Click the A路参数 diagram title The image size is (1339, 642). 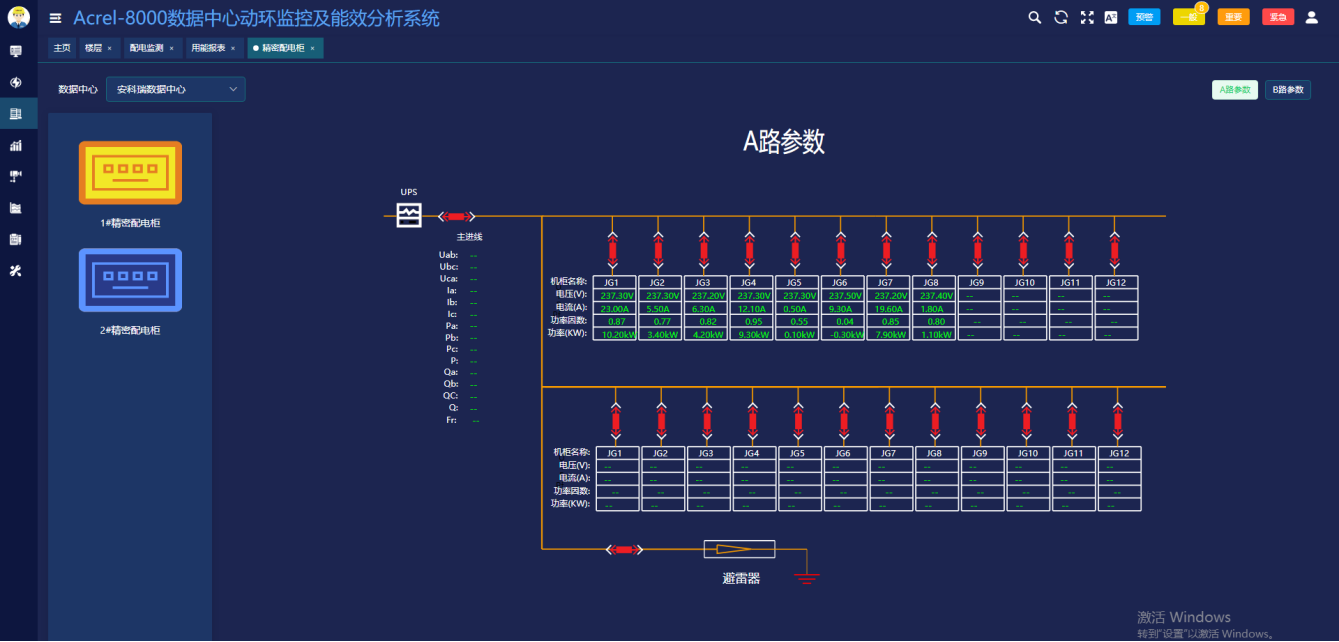tap(784, 142)
